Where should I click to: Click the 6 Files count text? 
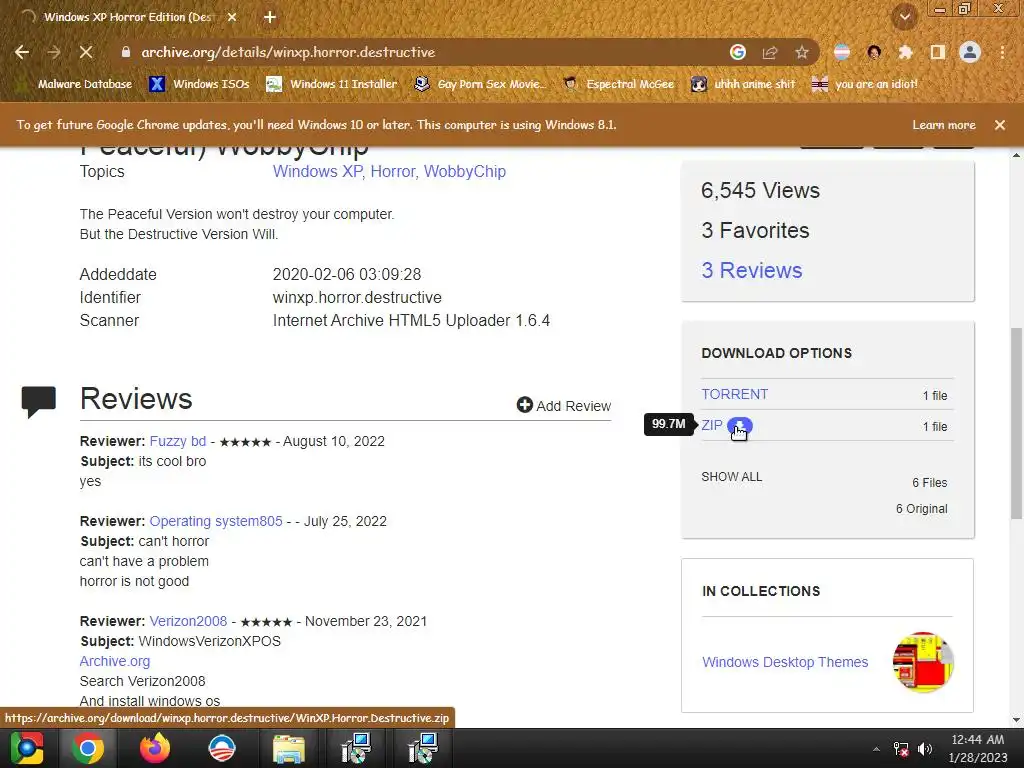(x=929, y=483)
